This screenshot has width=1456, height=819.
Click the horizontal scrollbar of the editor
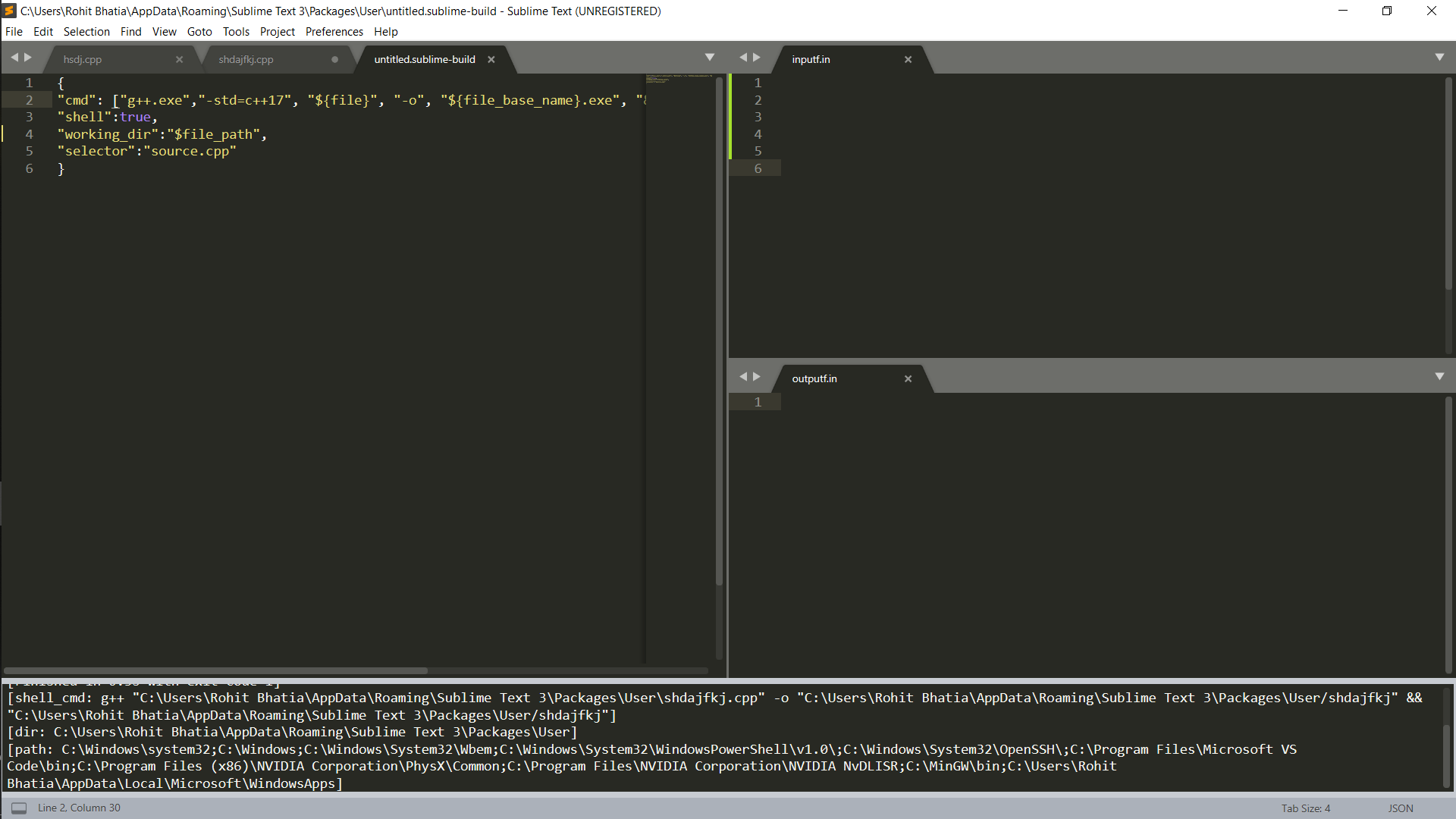[216, 671]
